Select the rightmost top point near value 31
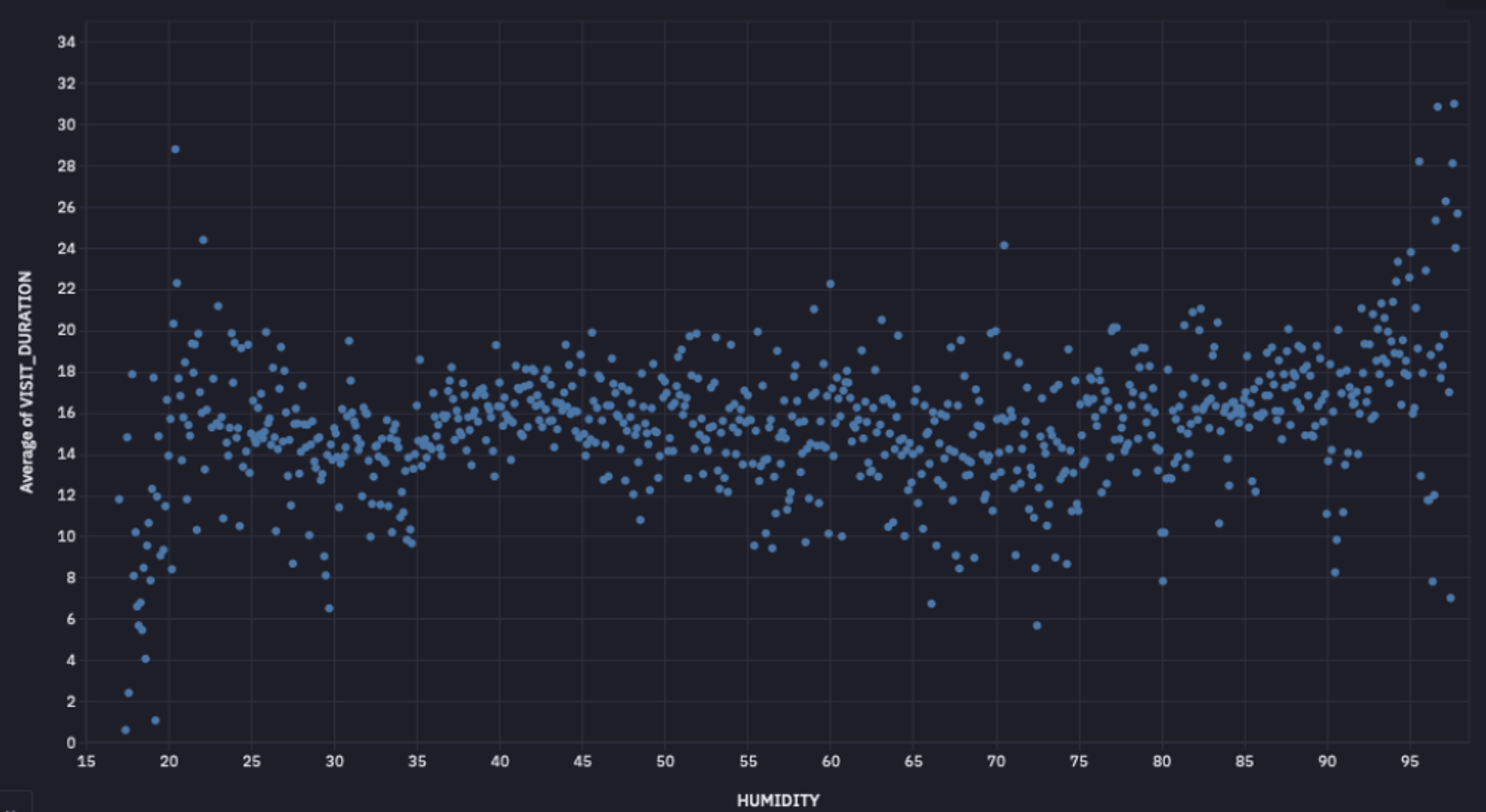 tap(1454, 104)
